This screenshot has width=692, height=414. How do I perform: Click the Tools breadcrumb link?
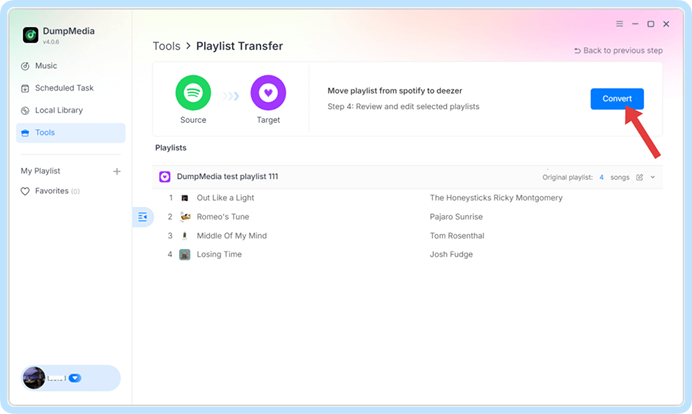[166, 46]
